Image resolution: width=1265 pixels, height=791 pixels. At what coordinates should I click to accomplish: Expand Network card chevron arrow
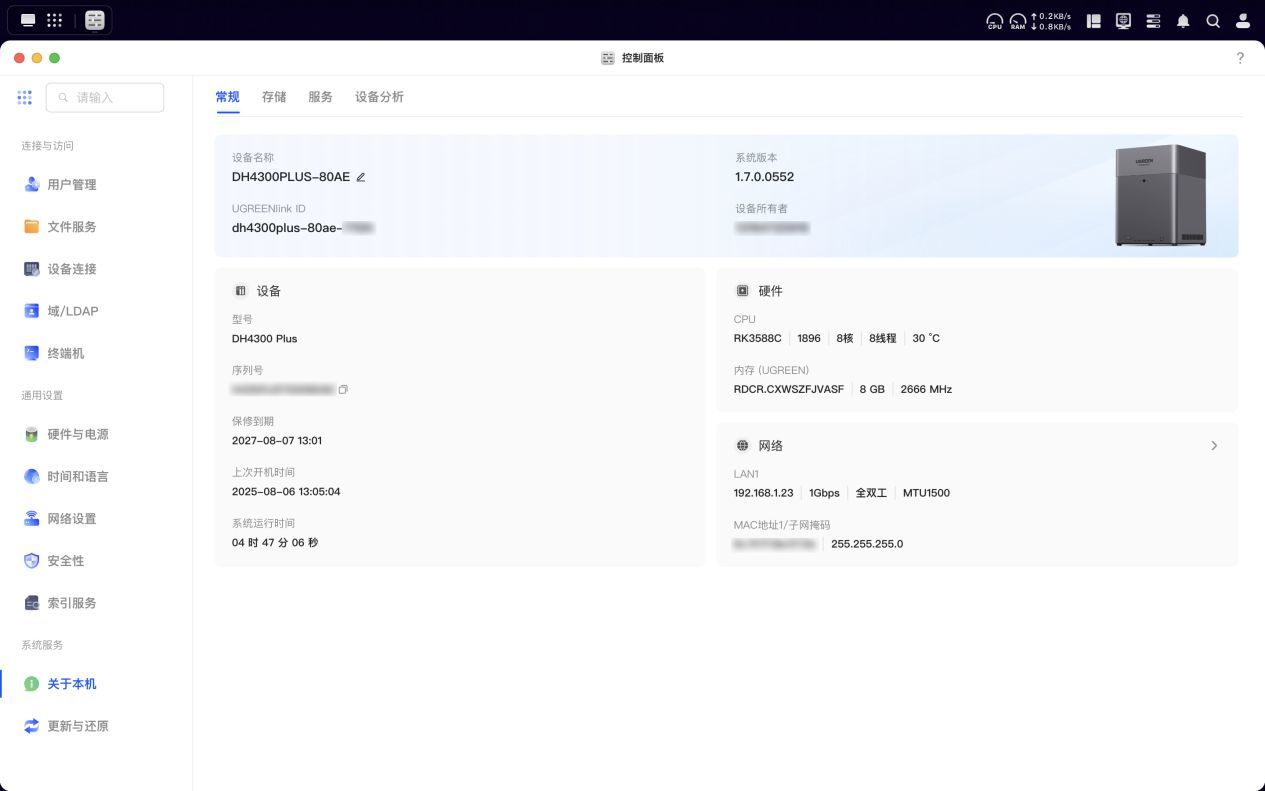click(1214, 445)
